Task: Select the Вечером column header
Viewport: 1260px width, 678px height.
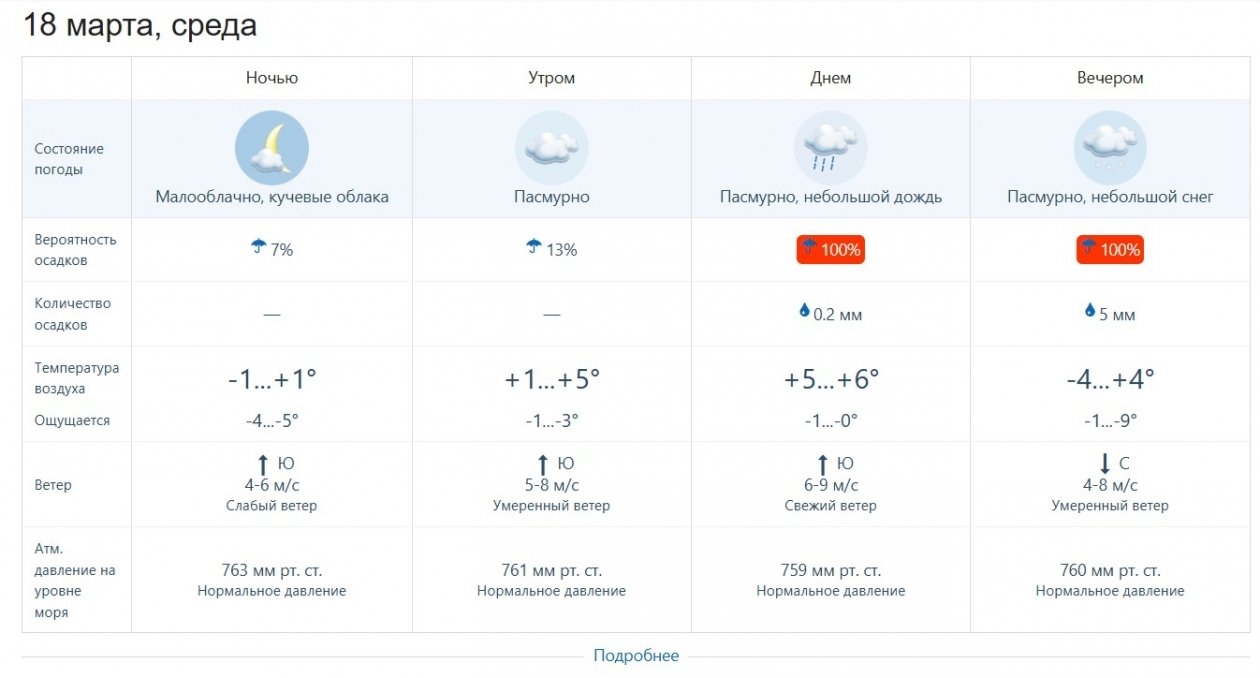Action: click(1110, 78)
